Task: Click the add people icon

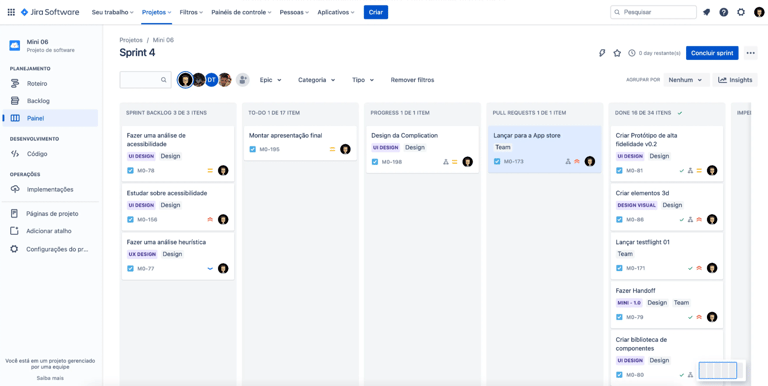Action: [242, 80]
